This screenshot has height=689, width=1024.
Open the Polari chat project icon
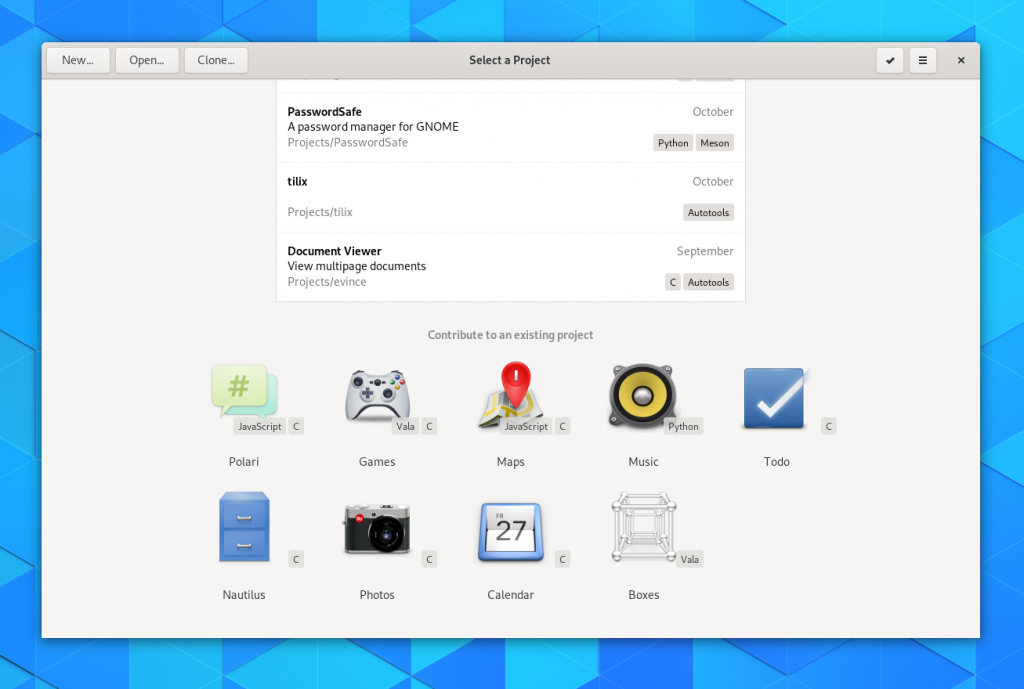pyautogui.click(x=244, y=391)
